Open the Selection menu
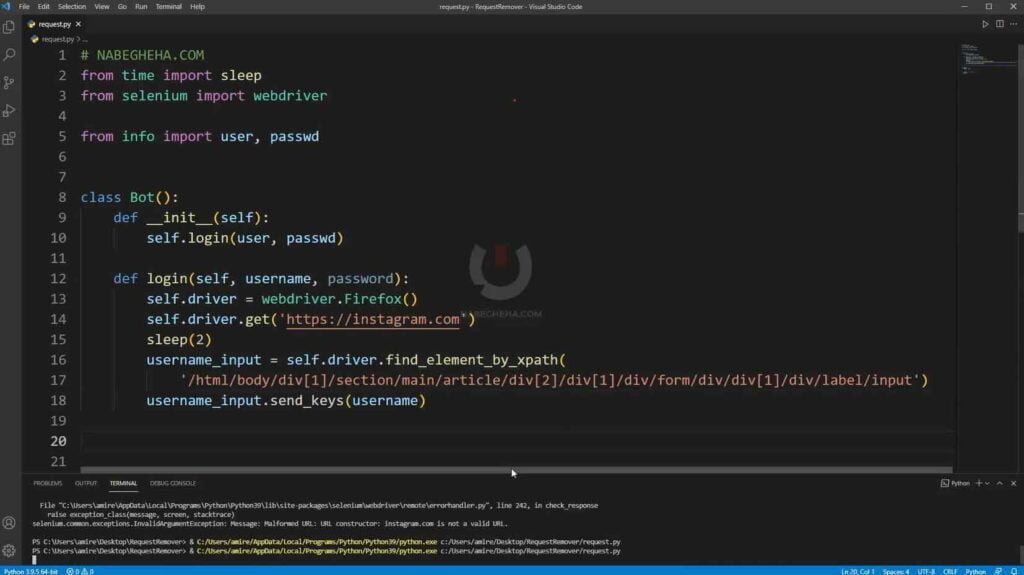The image size is (1024, 575). (72, 7)
